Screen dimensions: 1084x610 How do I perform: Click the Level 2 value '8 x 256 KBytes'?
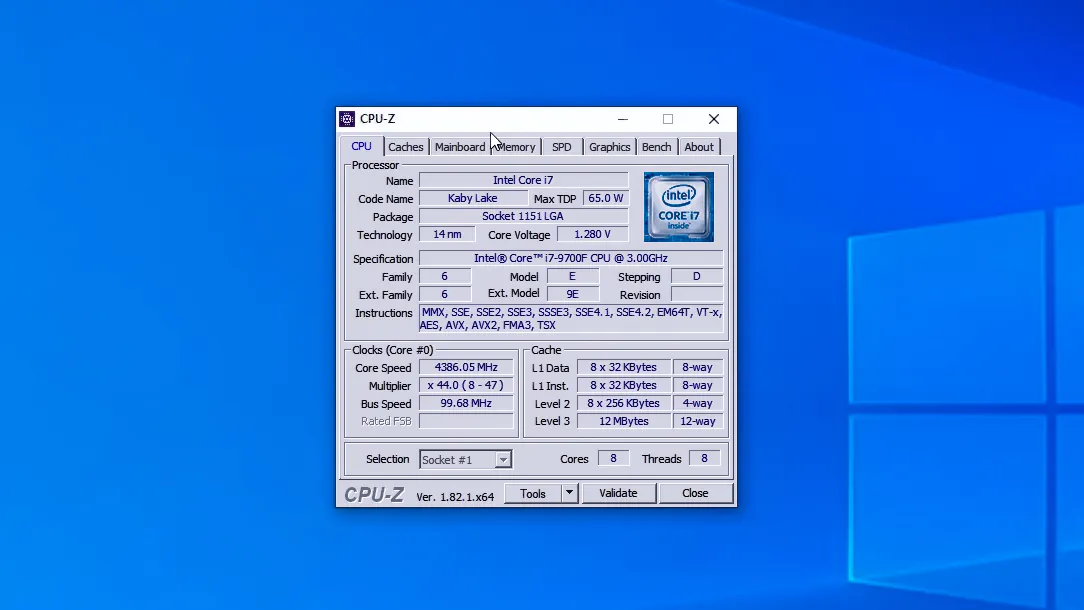click(x=624, y=403)
